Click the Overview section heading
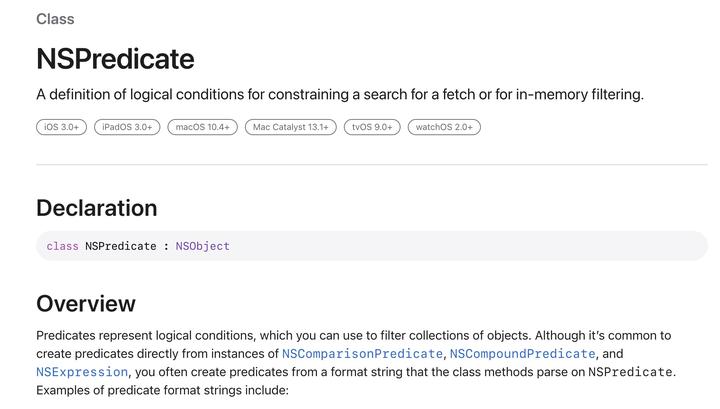Screen dimensions: 720x409 [x=85, y=304]
